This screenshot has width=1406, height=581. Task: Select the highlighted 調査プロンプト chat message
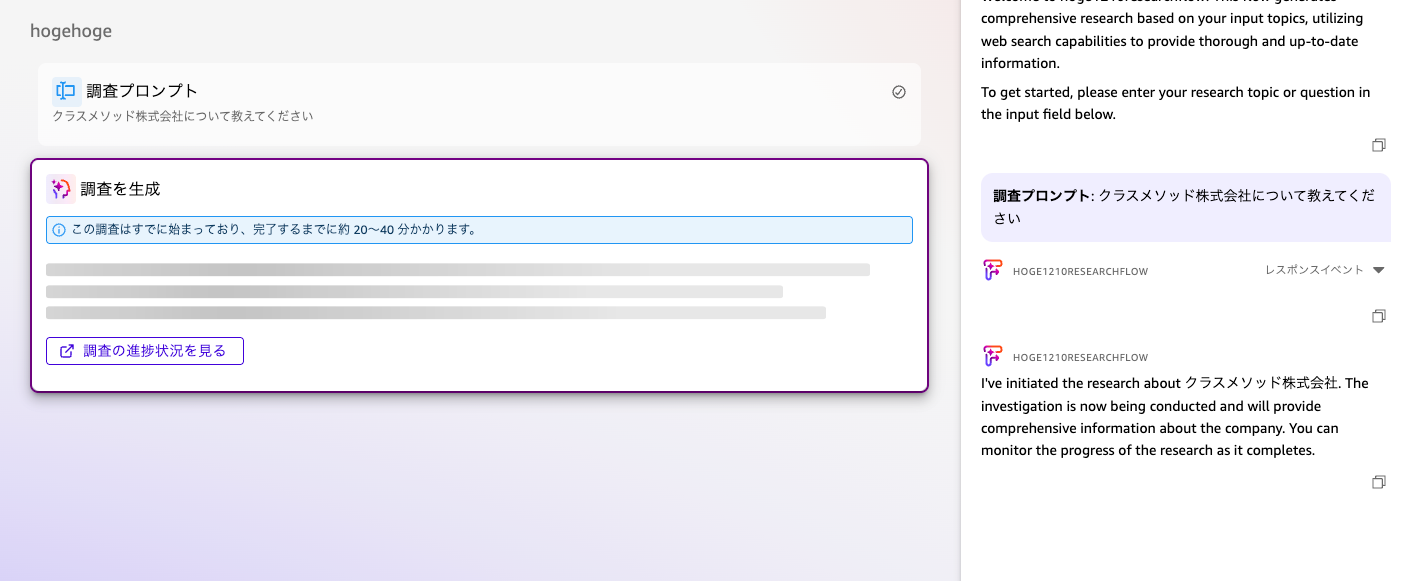click(x=1185, y=205)
